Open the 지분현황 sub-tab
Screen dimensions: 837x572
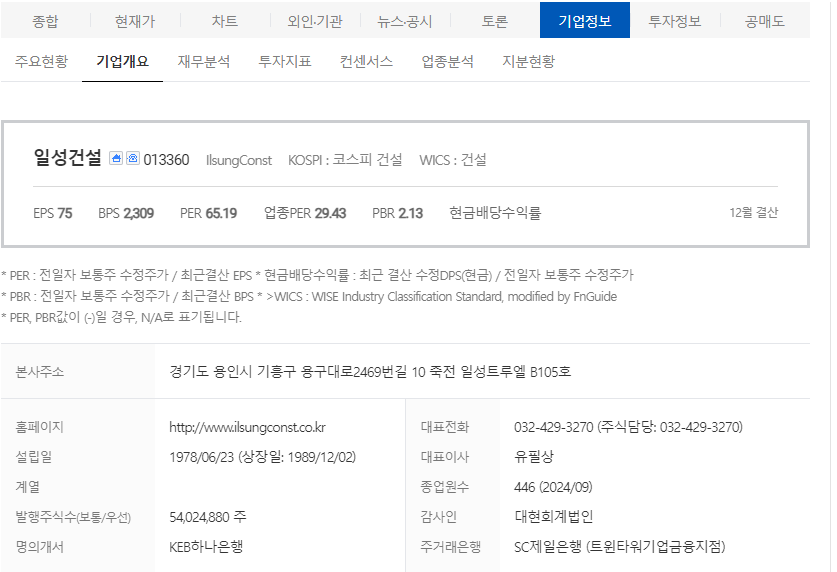click(x=528, y=61)
